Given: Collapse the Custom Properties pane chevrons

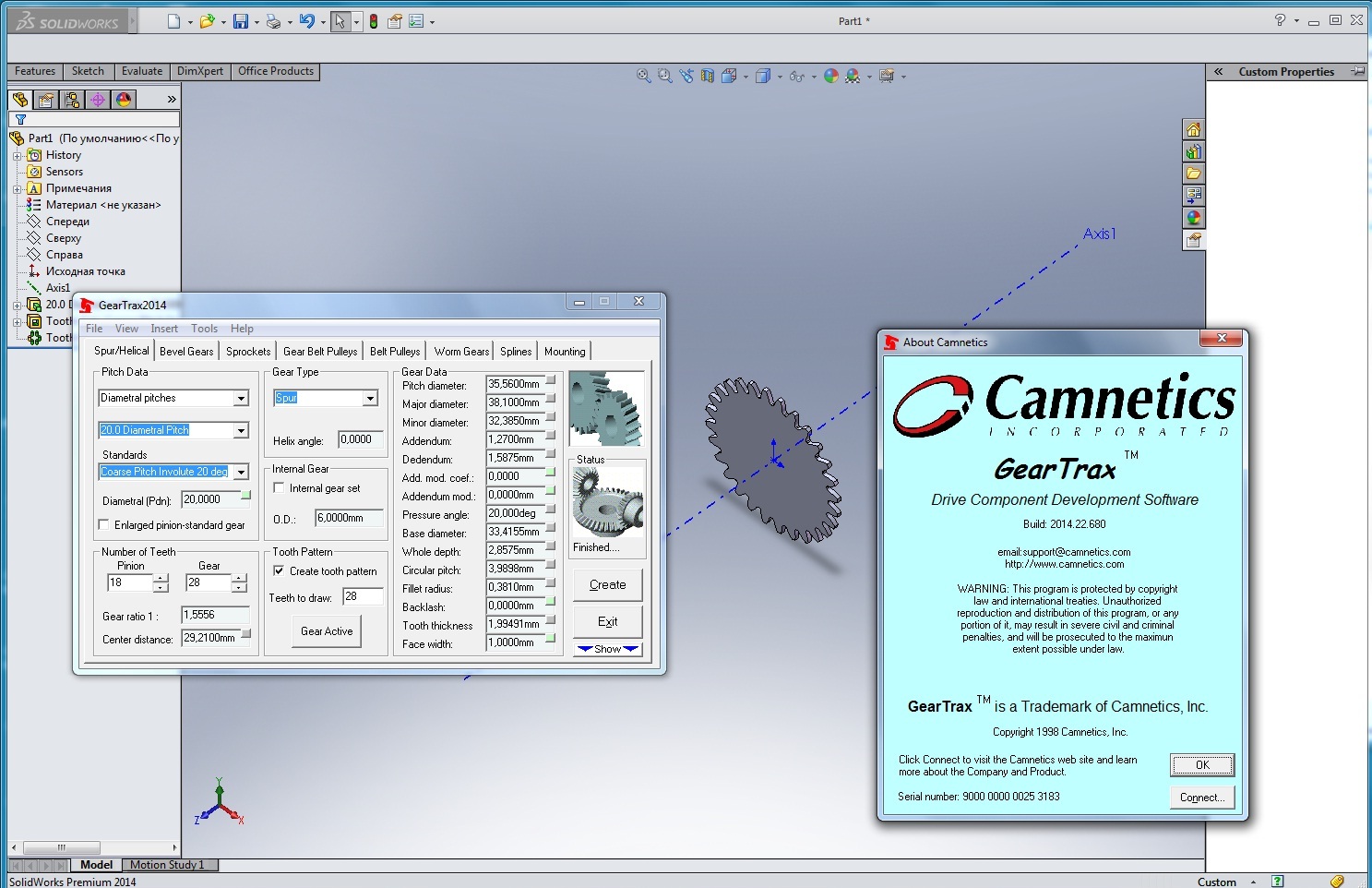Looking at the screenshot, I should tap(1218, 71).
